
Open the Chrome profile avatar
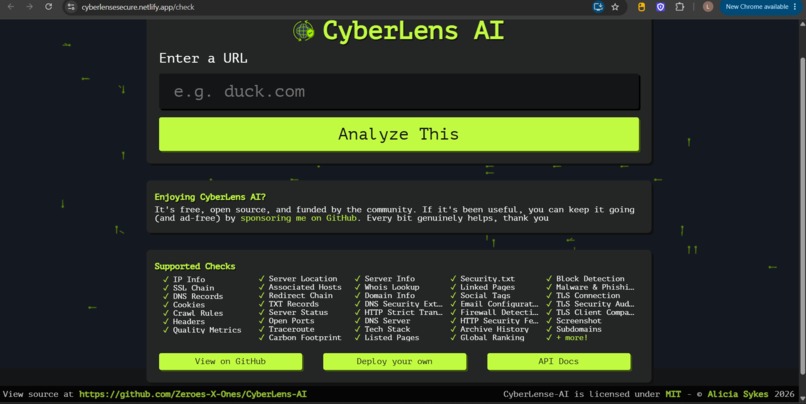coord(708,7)
